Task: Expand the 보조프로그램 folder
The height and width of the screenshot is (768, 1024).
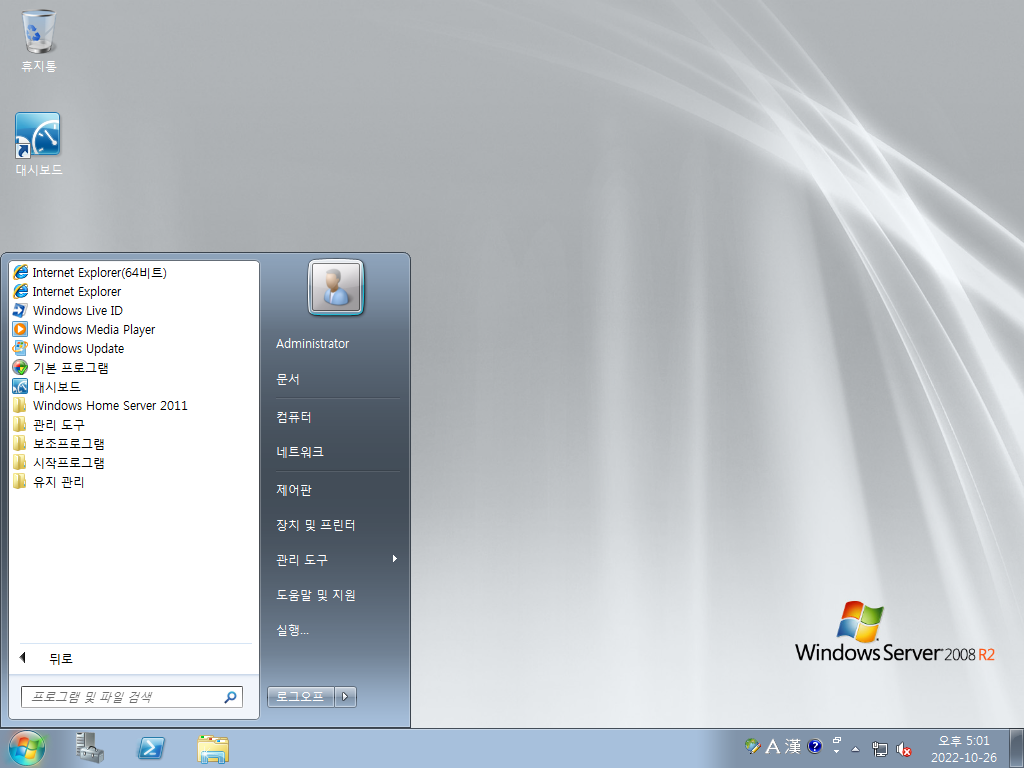Action: tap(134, 443)
